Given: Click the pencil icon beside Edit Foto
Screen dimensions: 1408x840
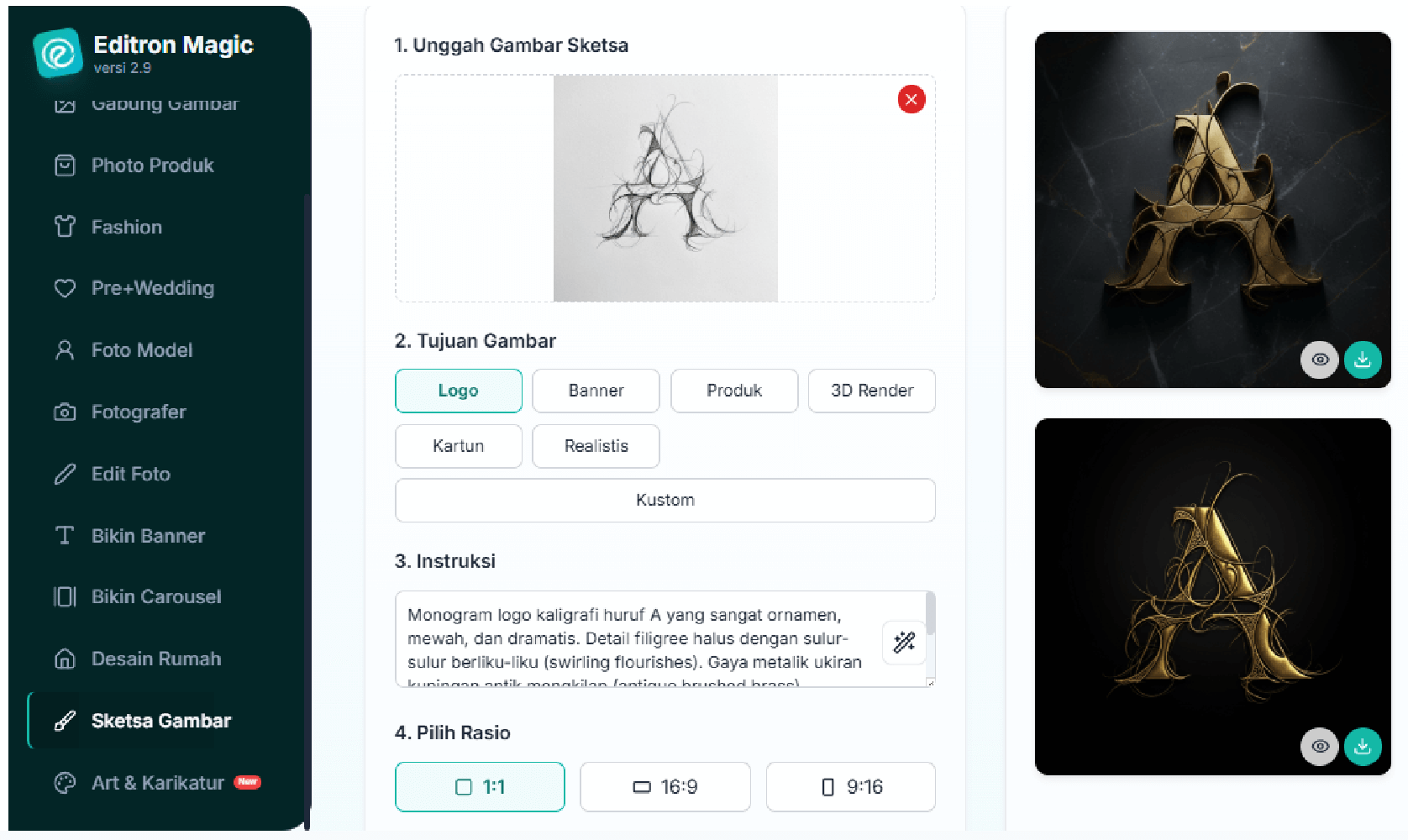Looking at the screenshot, I should (x=65, y=474).
